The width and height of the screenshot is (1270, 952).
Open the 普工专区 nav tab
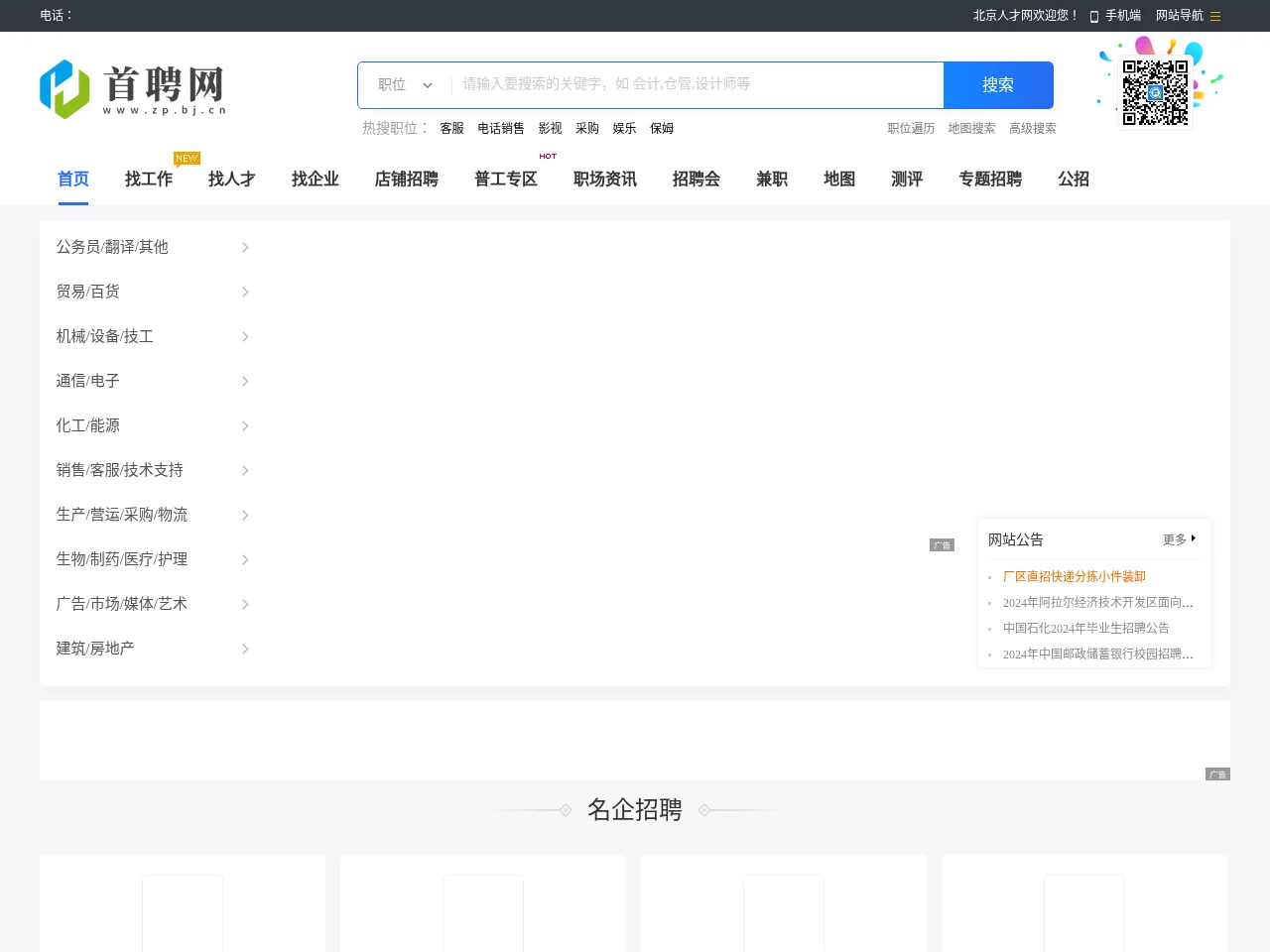tap(506, 179)
